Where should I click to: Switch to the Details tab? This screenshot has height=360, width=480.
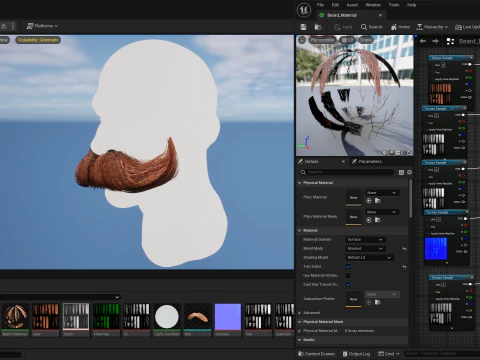coord(311,162)
